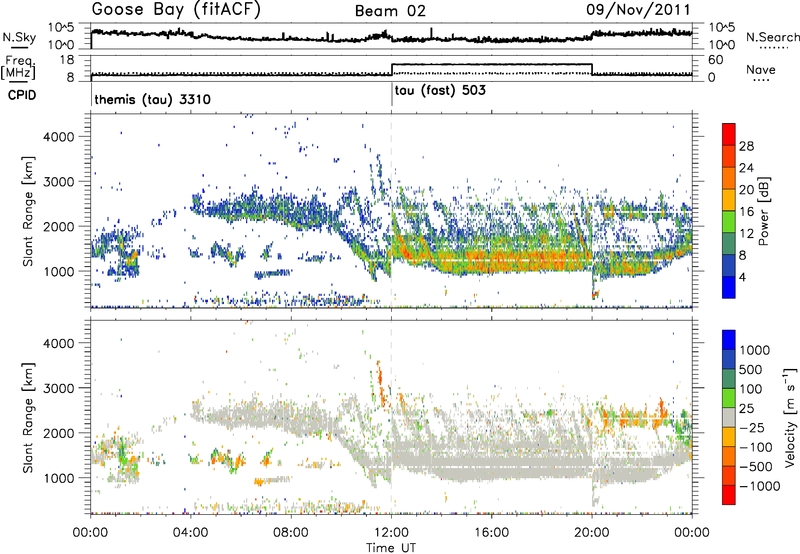Select the 'Velocity [m s-1]' color bar title
The height and width of the screenshot is (554, 800).
pos(790,417)
